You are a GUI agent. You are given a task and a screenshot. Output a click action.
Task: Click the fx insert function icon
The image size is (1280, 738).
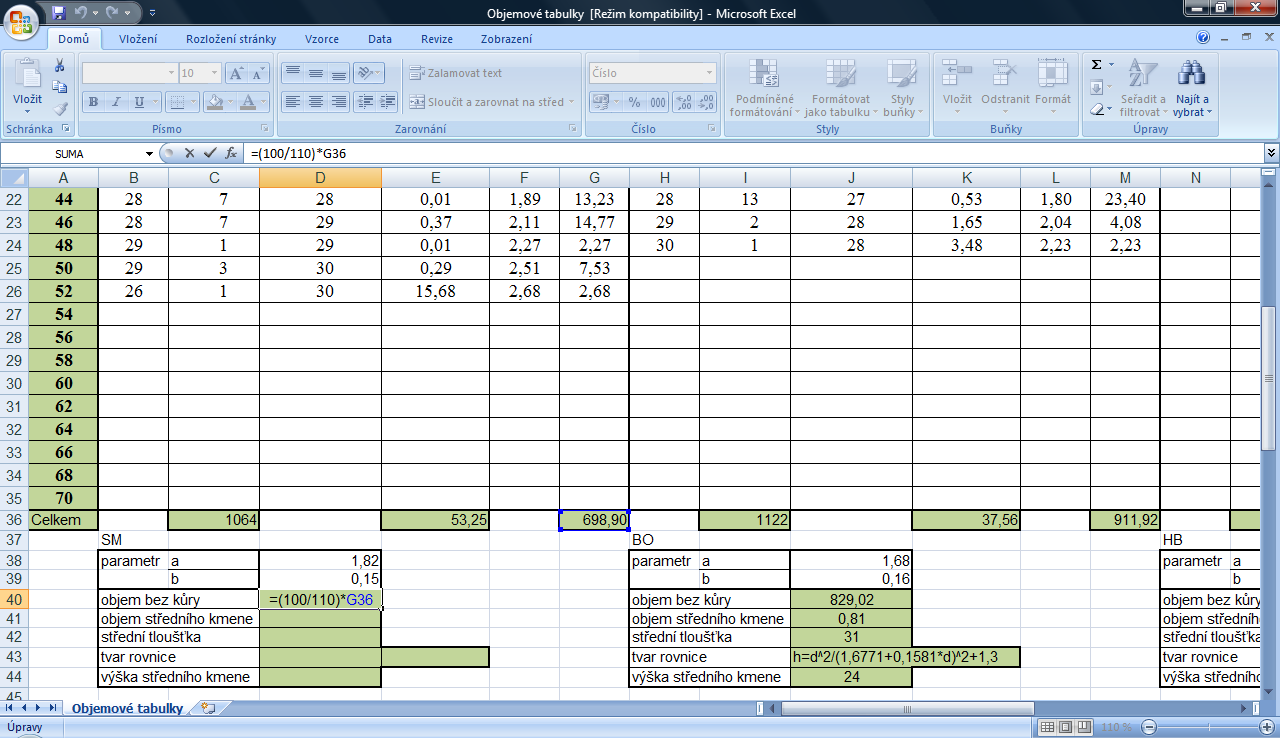231,153
